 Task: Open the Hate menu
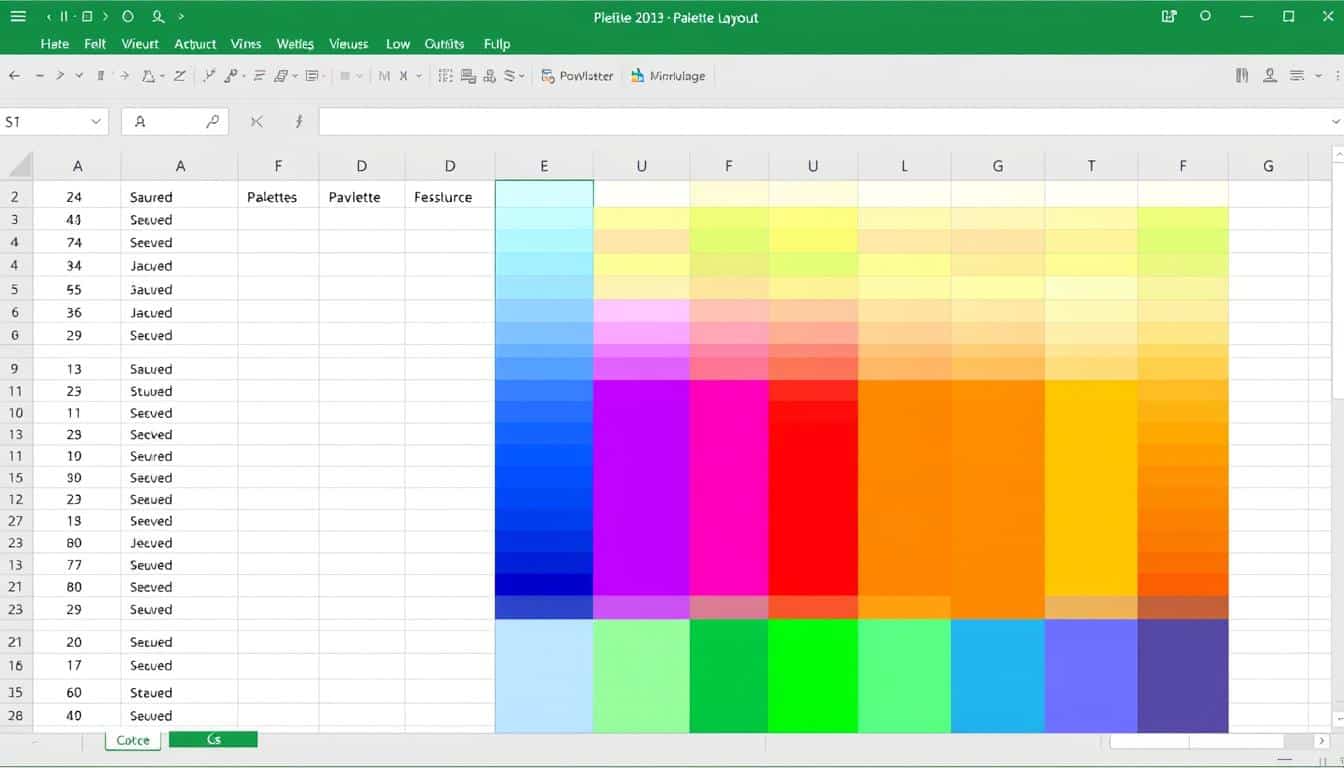55,44
